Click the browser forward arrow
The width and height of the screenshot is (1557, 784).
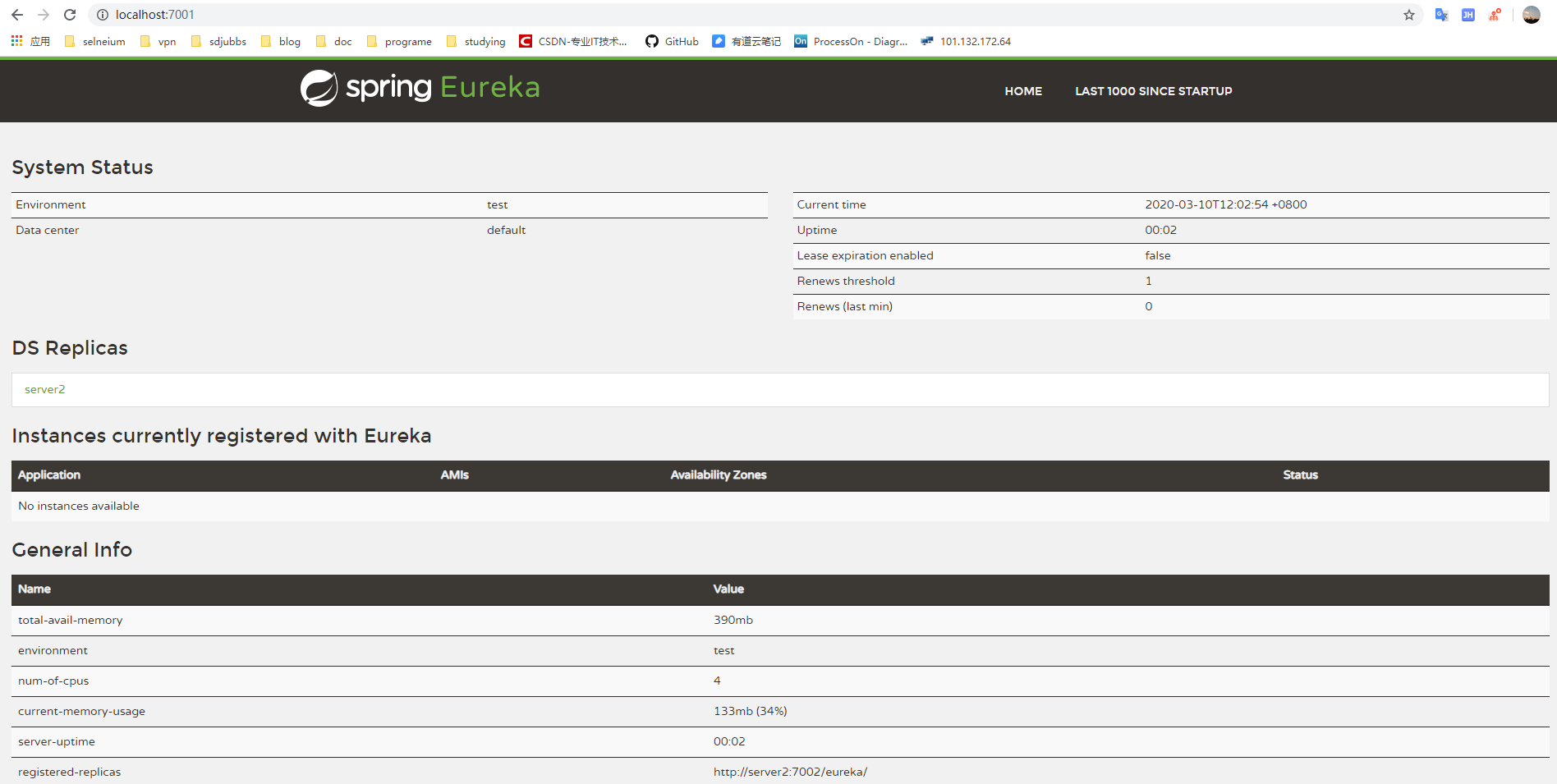point(44,15)
